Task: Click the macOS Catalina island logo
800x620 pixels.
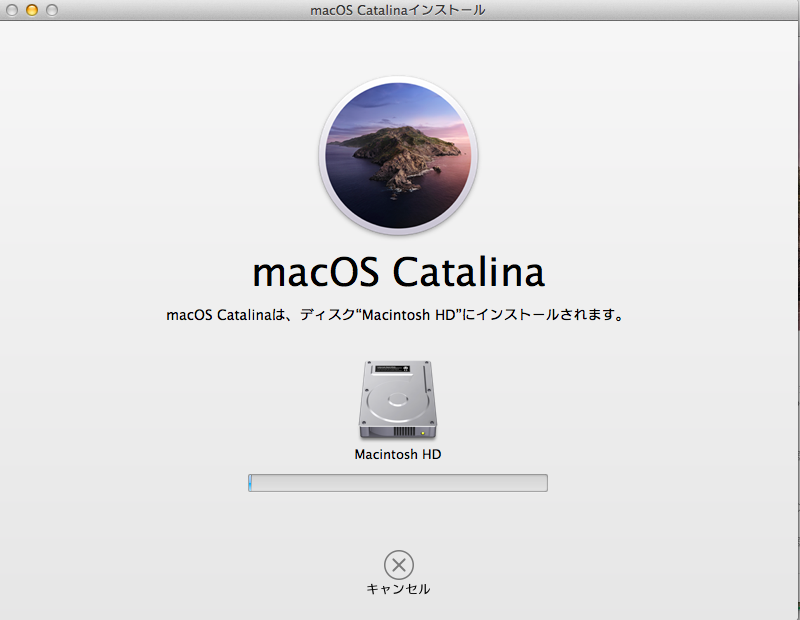Action: coord(398,156)
